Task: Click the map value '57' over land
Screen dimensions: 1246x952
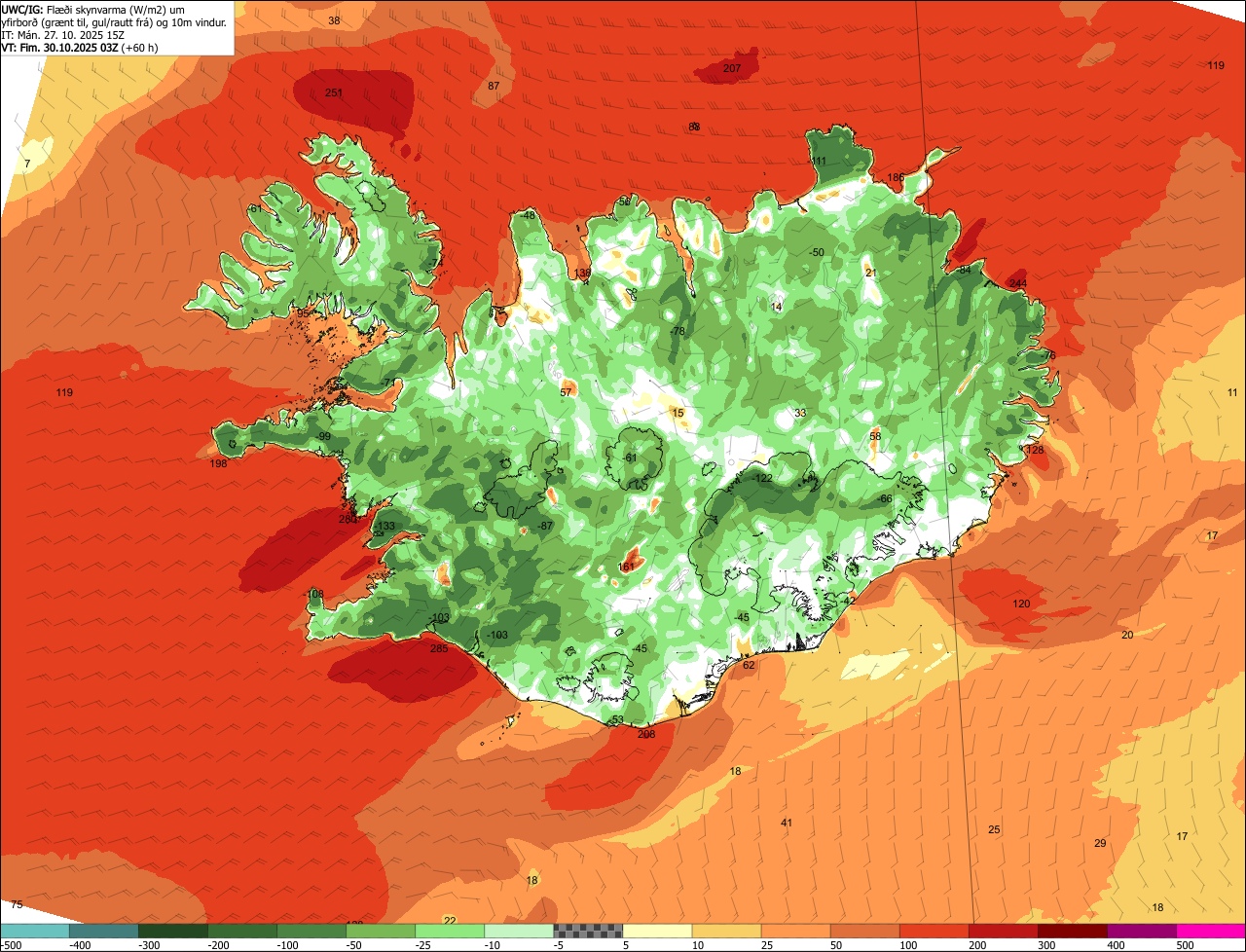Action: pyautogui.click(x=566, y=392)
